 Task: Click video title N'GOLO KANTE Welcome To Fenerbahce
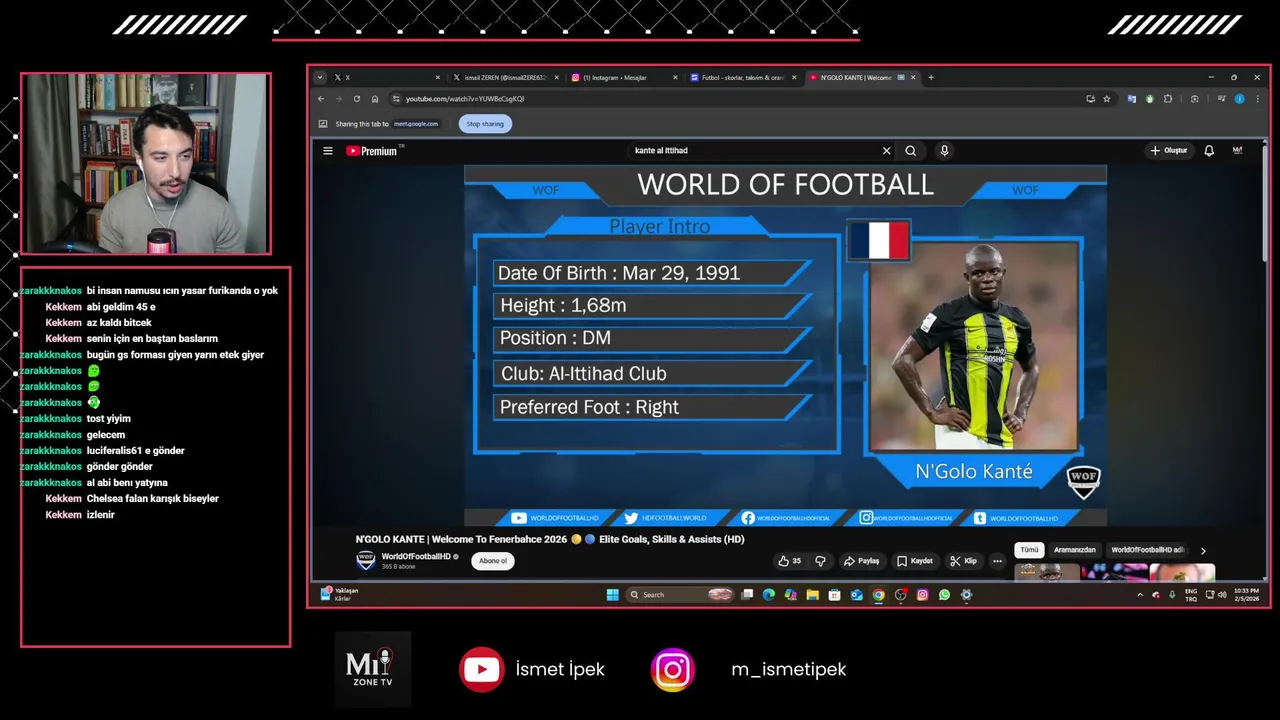pyautogui.click(x=550, y=539)
